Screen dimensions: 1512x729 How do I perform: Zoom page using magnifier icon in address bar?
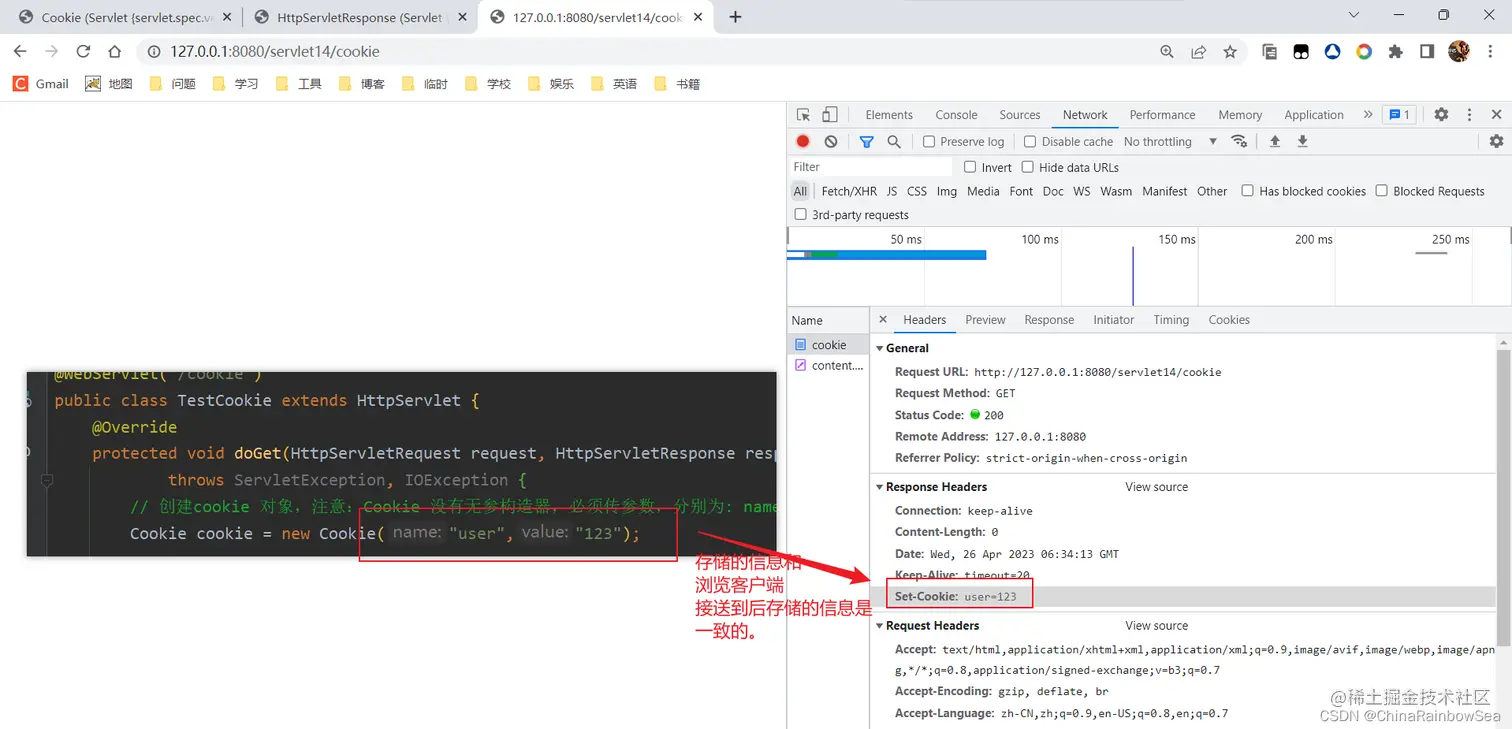pos(1167,52)
